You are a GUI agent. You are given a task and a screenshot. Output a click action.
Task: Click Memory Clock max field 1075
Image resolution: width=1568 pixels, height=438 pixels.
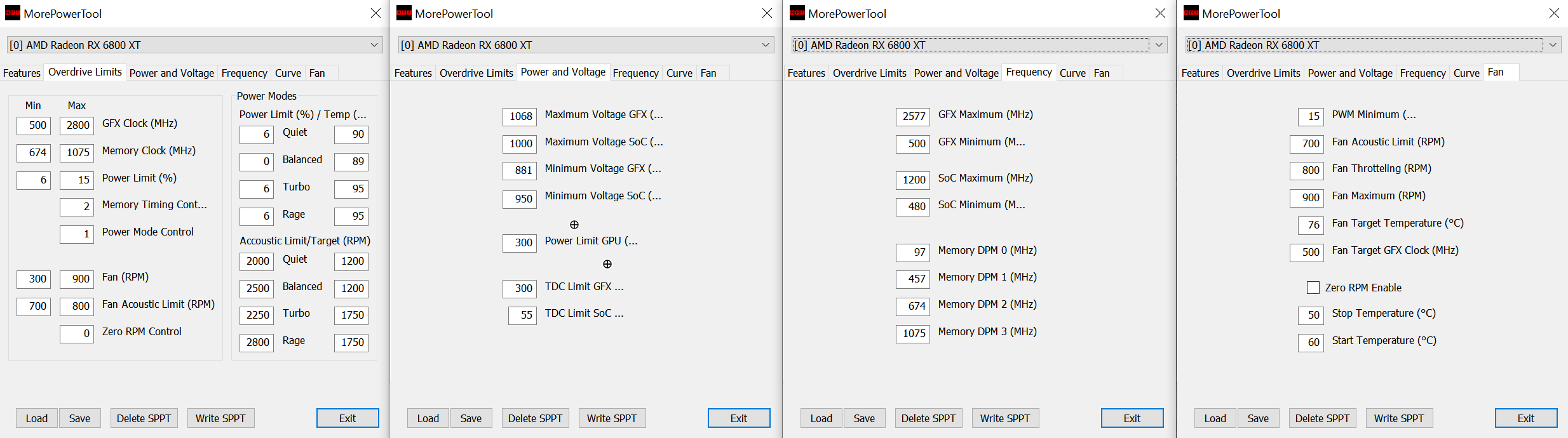[x=77, y=153]
